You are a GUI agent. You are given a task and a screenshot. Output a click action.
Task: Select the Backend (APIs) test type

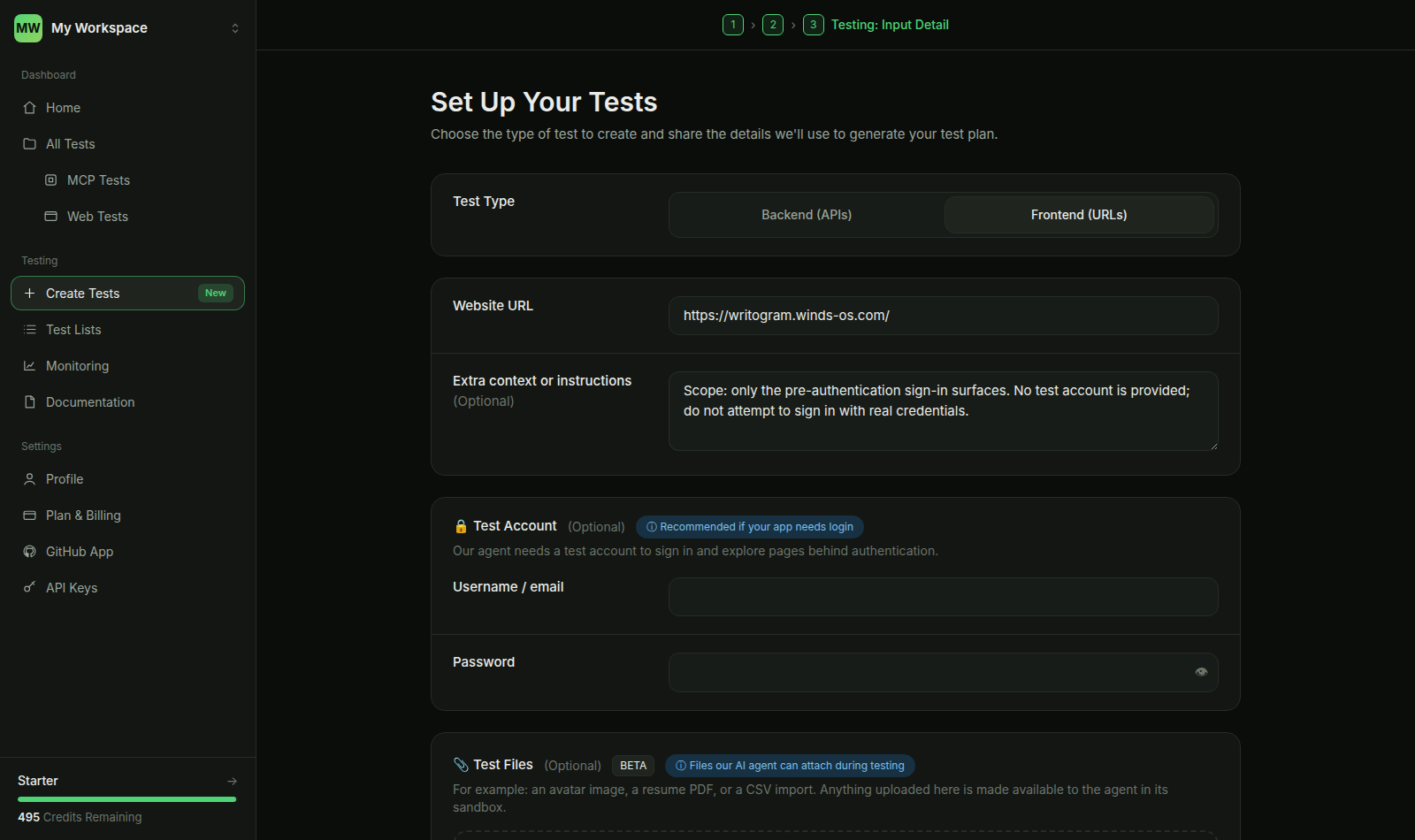tap(807, 215)
